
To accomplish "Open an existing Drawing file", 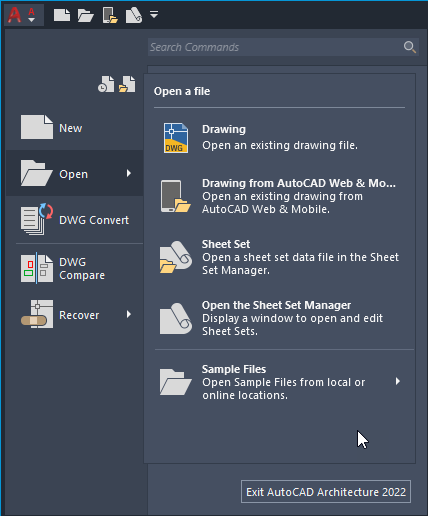I will tap(280, 137).
